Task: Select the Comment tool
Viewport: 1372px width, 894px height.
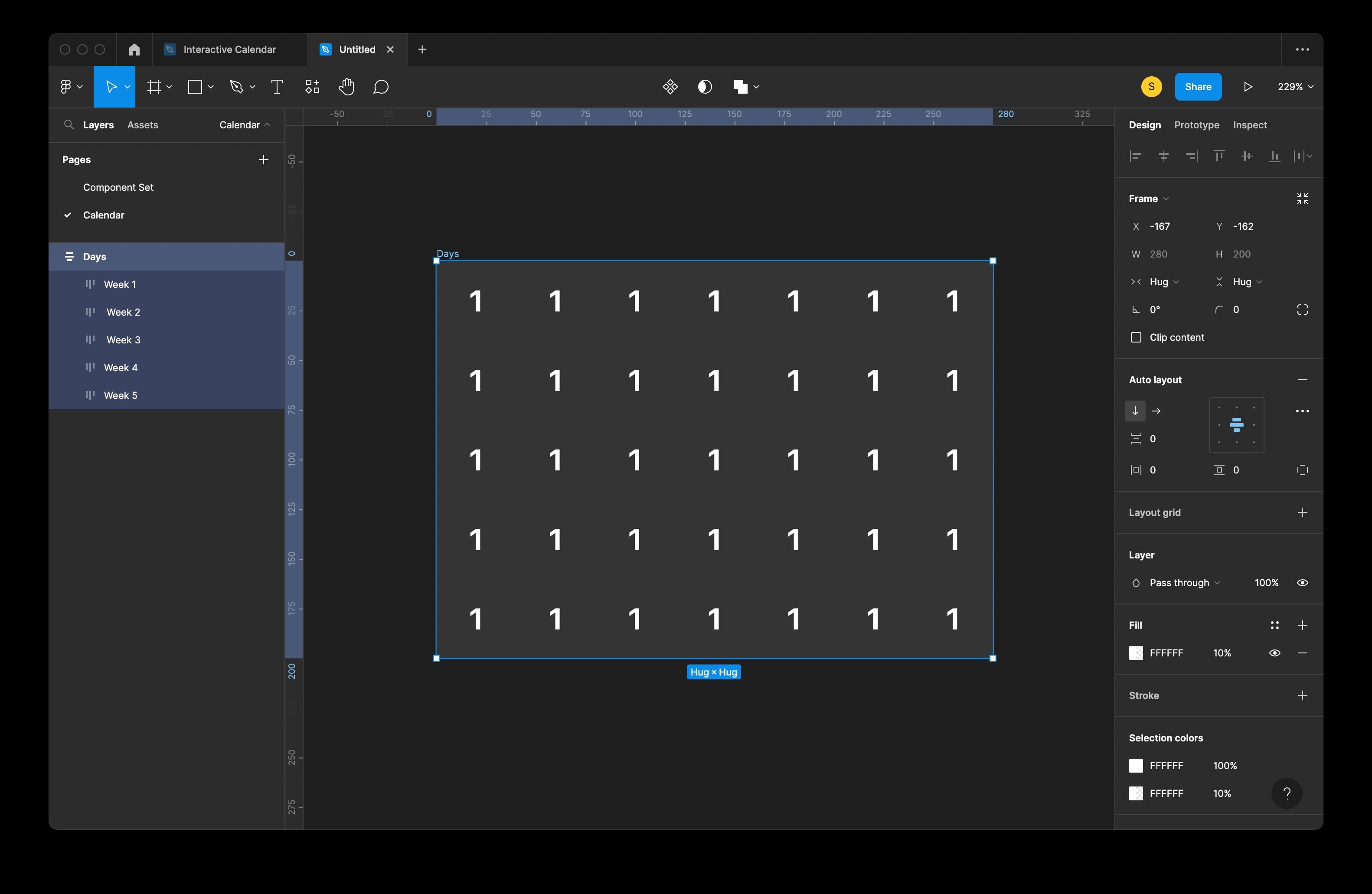Action: 381,87
